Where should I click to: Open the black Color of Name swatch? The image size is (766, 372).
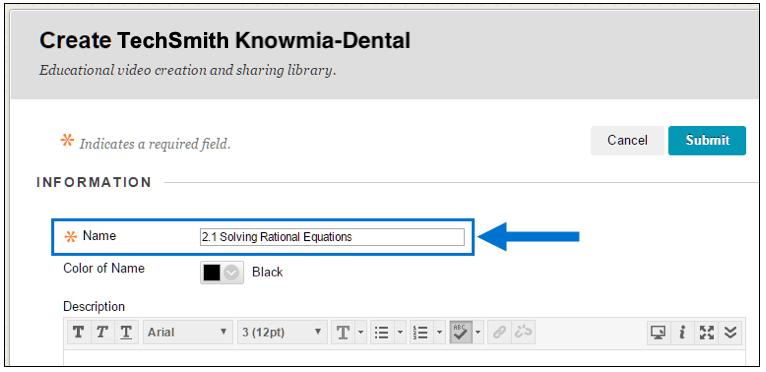pos(222,273)
